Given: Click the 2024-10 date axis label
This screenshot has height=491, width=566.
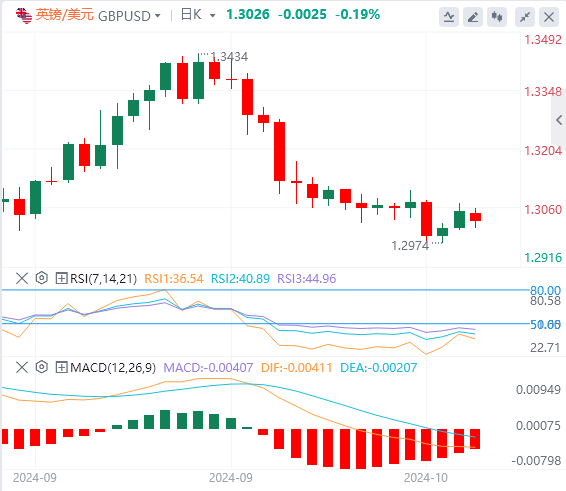Looking at the screenshot, I should click(x=426, y=478).
